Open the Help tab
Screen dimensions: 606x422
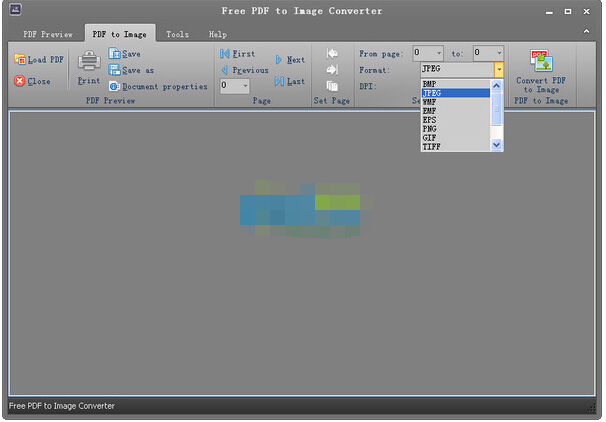218,34
